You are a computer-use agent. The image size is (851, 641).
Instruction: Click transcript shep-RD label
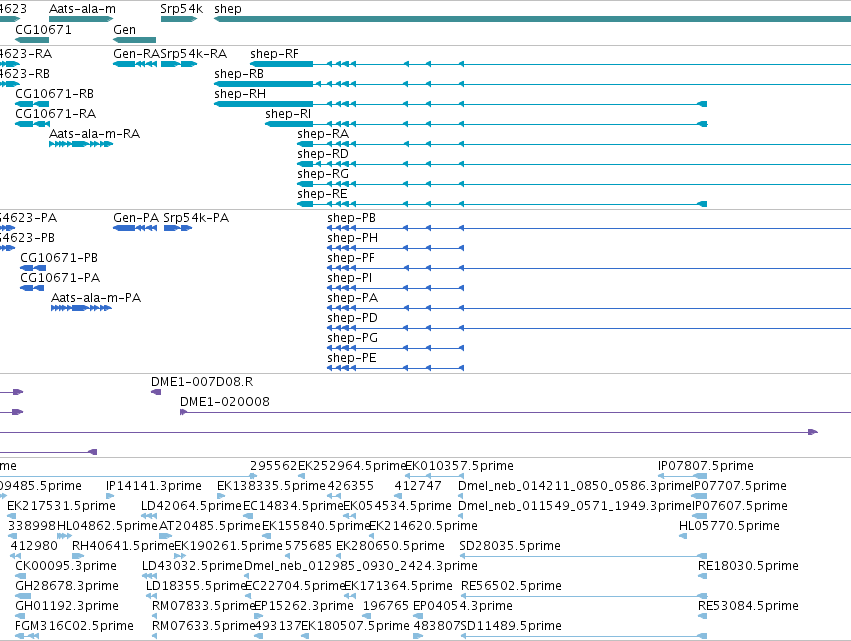point(323,154)
